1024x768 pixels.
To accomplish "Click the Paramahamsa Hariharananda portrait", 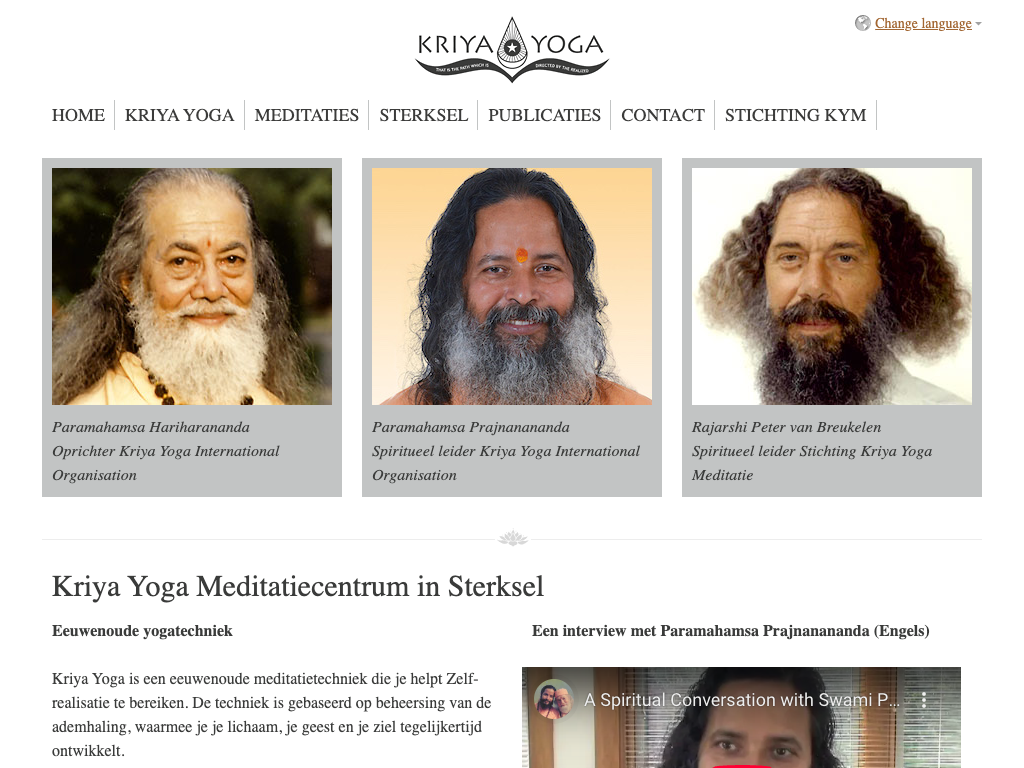I will point(192,287).
